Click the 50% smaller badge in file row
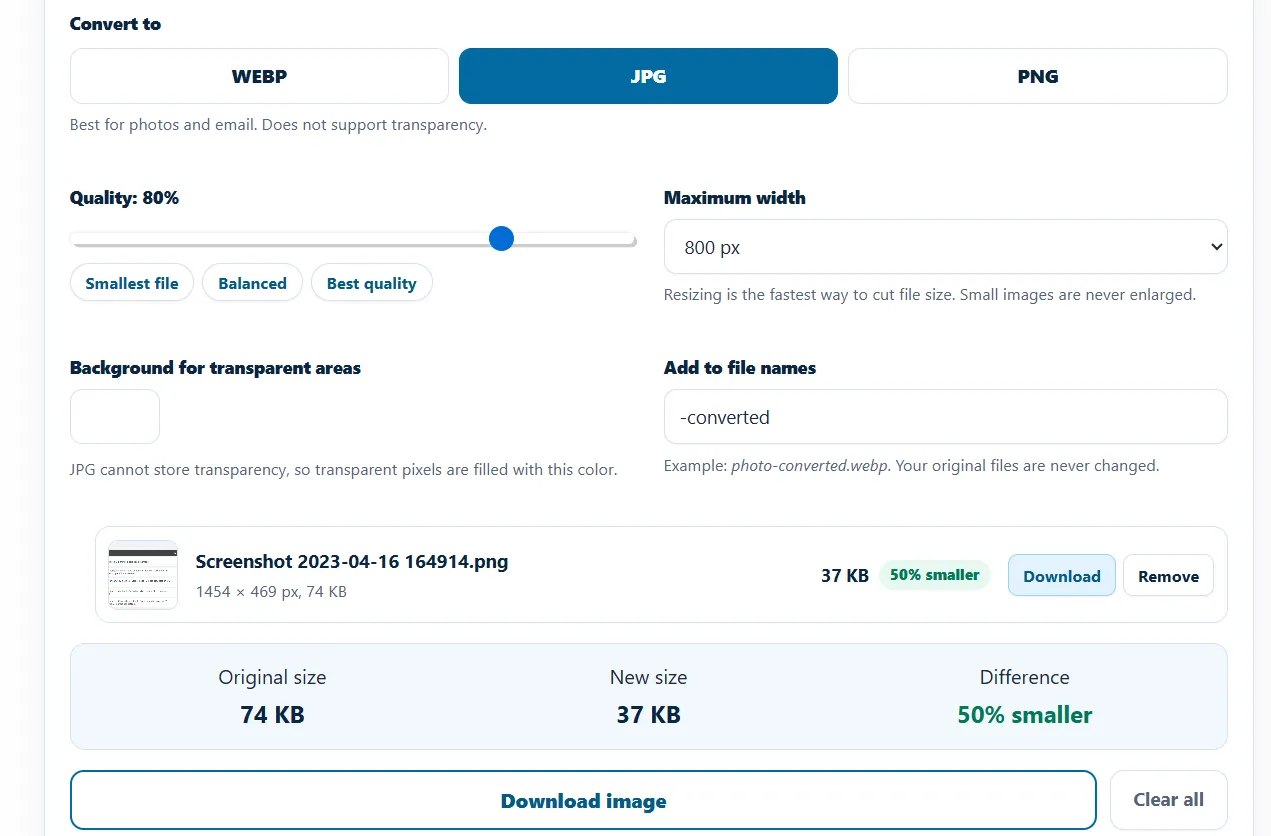 point(935,575)
